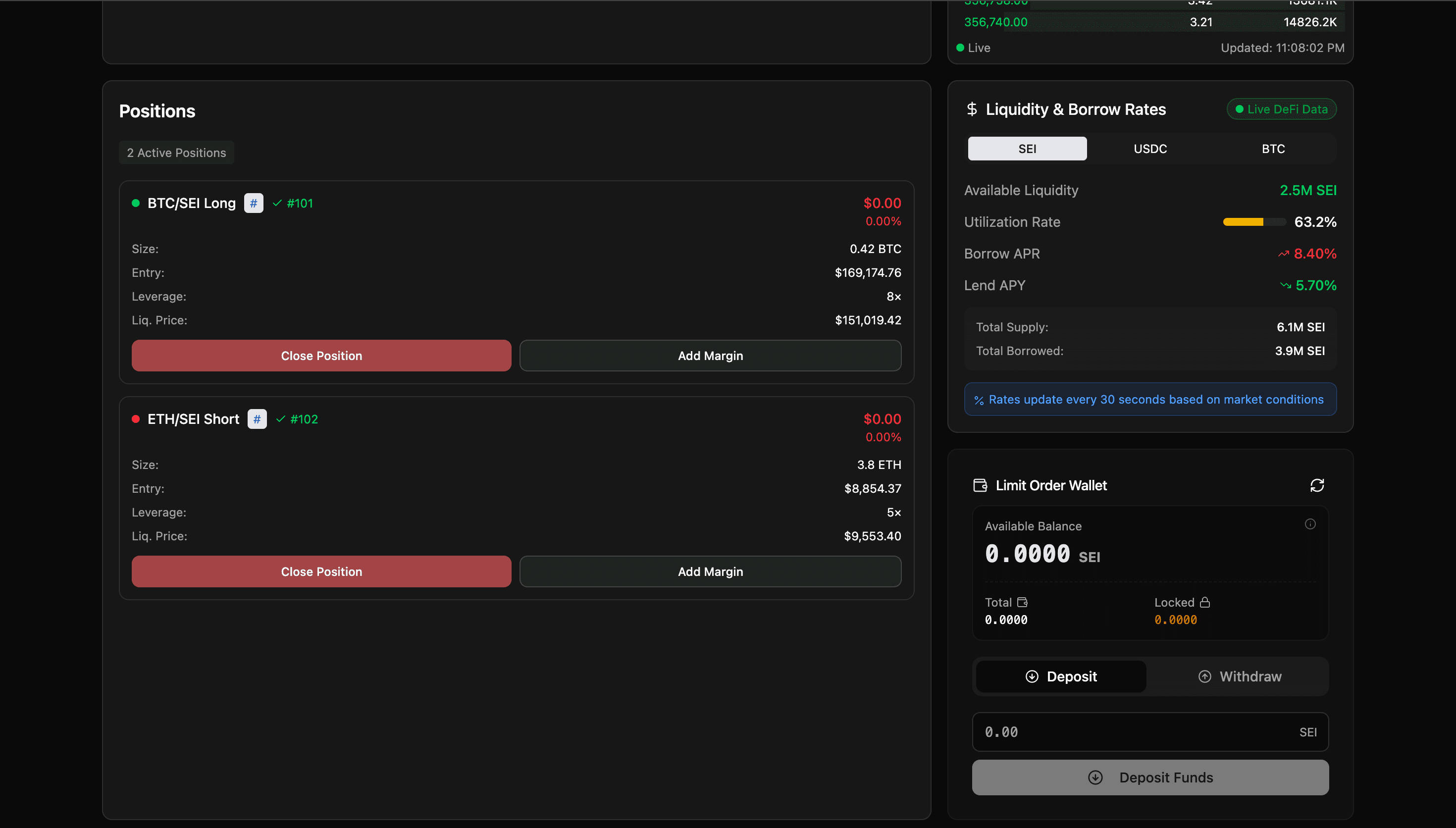Switch to the BTC rates tab
The height and width of the screenshot is (828, 1456).
click(1273, 149)
